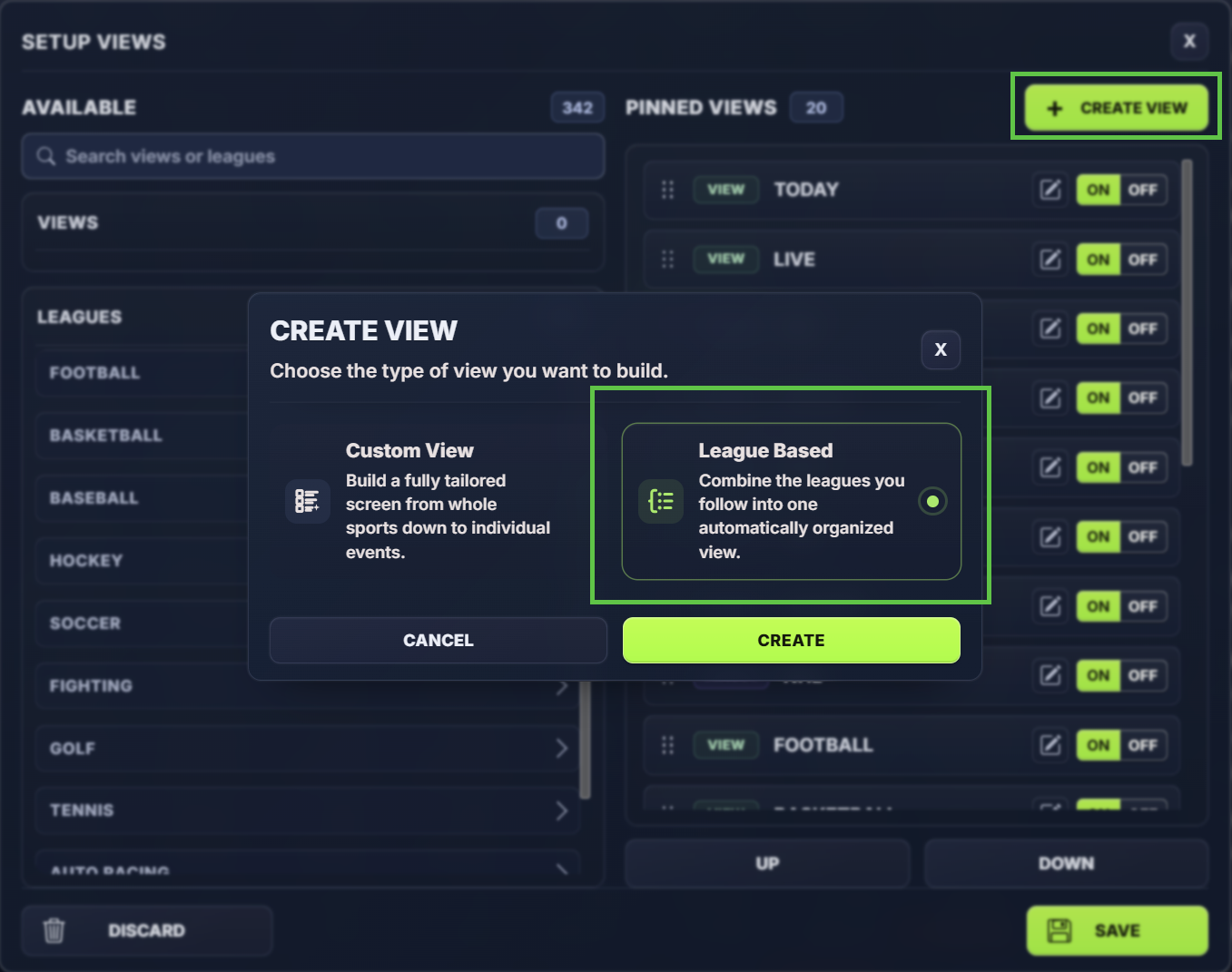
Task: Click the 342 available count badge
Action: click(577, 108)
